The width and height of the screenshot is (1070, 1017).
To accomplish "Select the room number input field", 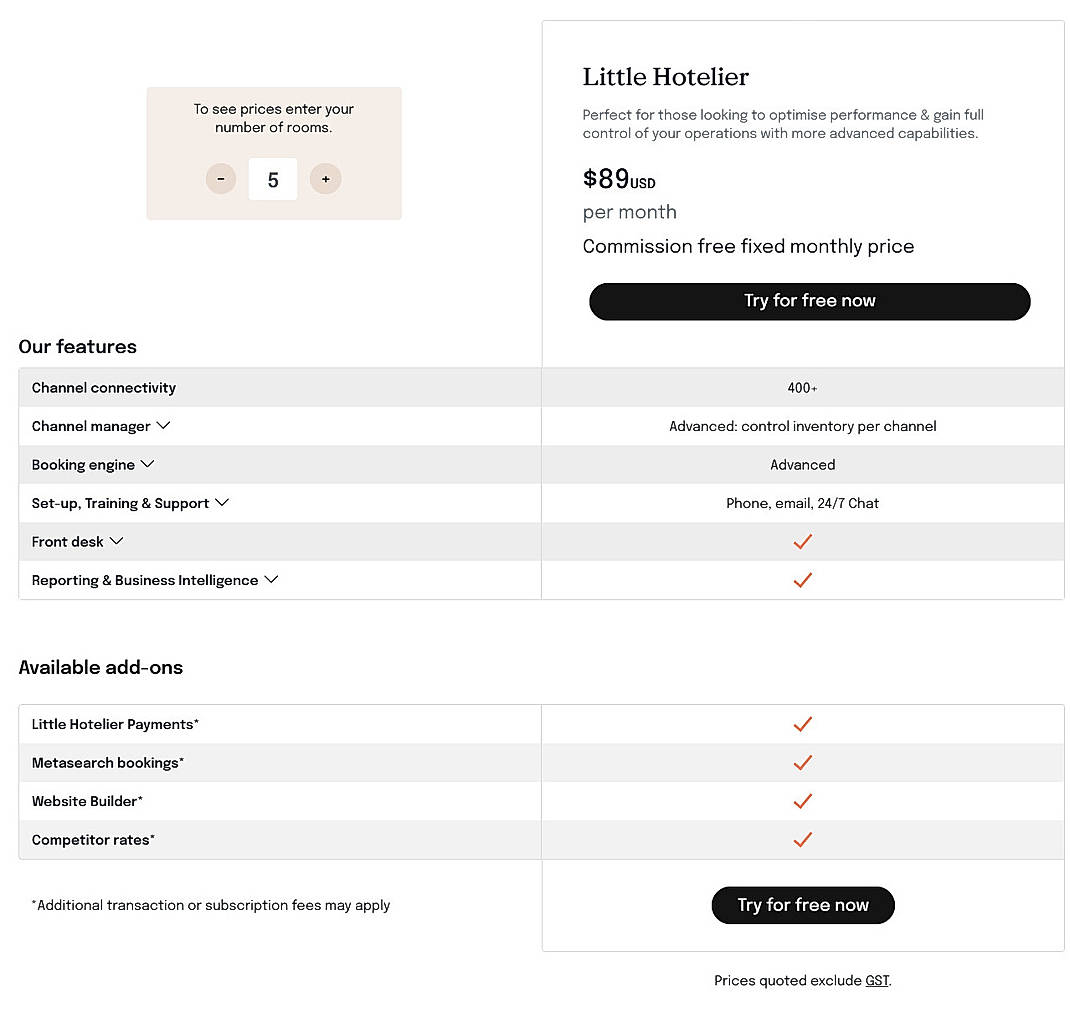I will [x=273, y=179].
